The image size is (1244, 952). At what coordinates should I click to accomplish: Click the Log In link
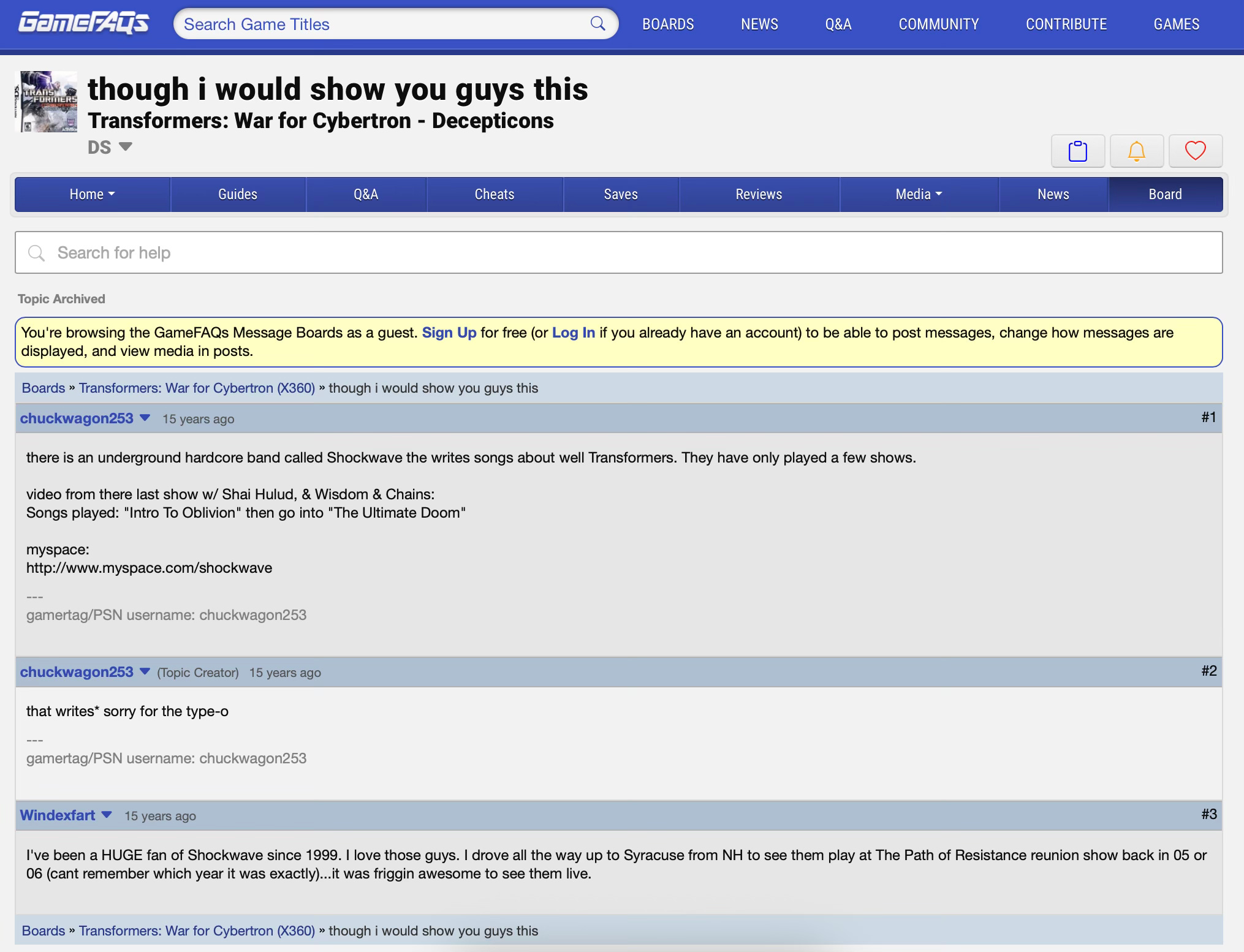click(573, 333)
